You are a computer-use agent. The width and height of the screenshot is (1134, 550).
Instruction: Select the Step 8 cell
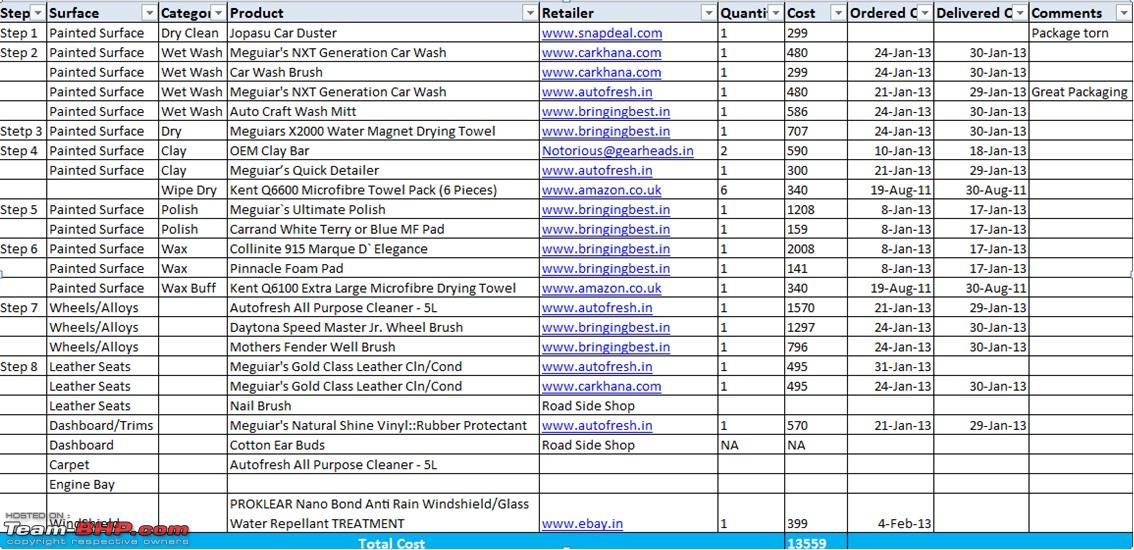pyautogui.click(x=23, y=366)
